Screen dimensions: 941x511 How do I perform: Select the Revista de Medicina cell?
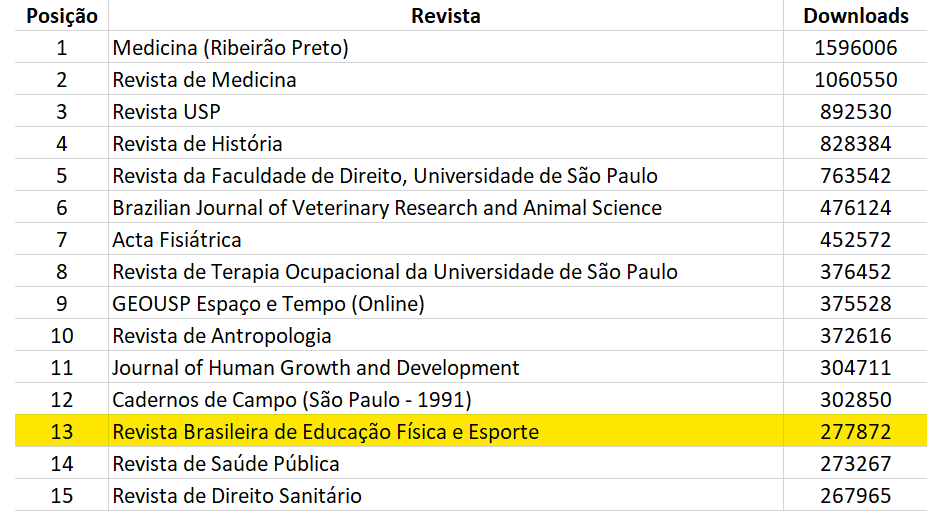click(x=446, y=79)
